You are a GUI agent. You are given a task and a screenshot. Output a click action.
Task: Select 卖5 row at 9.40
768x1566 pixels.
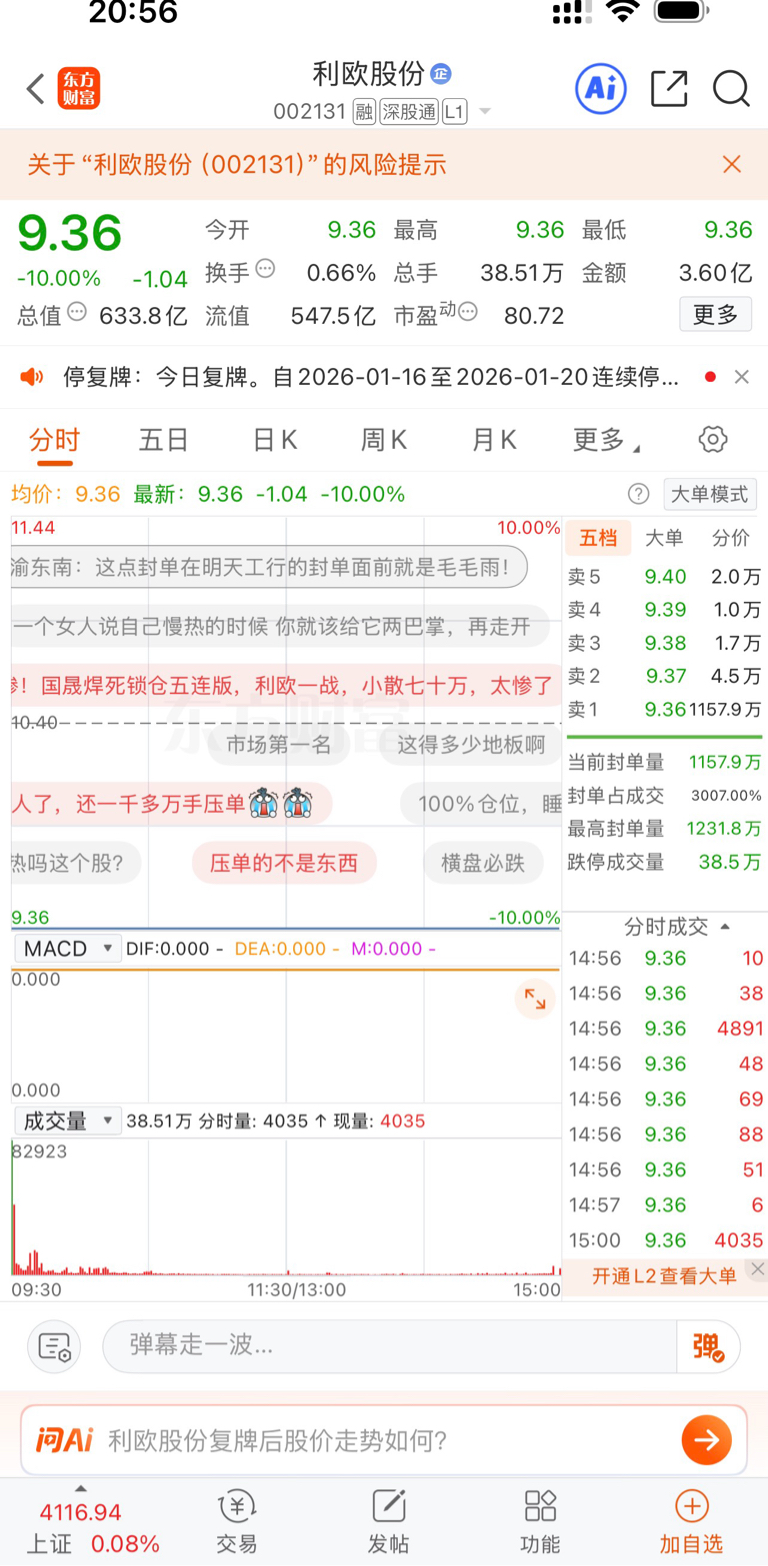[664, 576]
